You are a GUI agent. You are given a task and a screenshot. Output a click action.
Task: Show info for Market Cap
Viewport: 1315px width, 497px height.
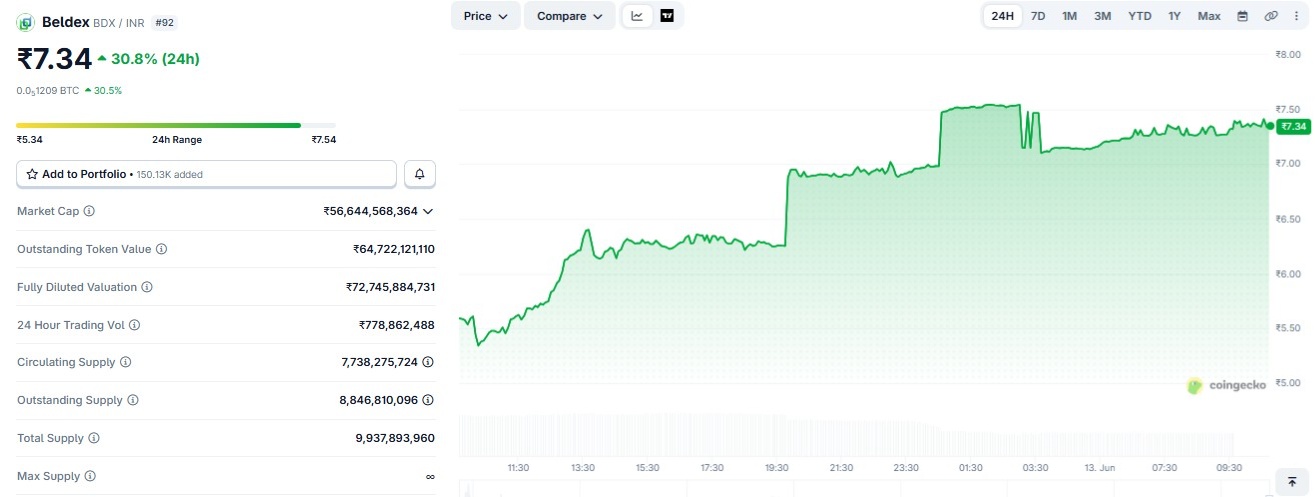coord(89,211)
